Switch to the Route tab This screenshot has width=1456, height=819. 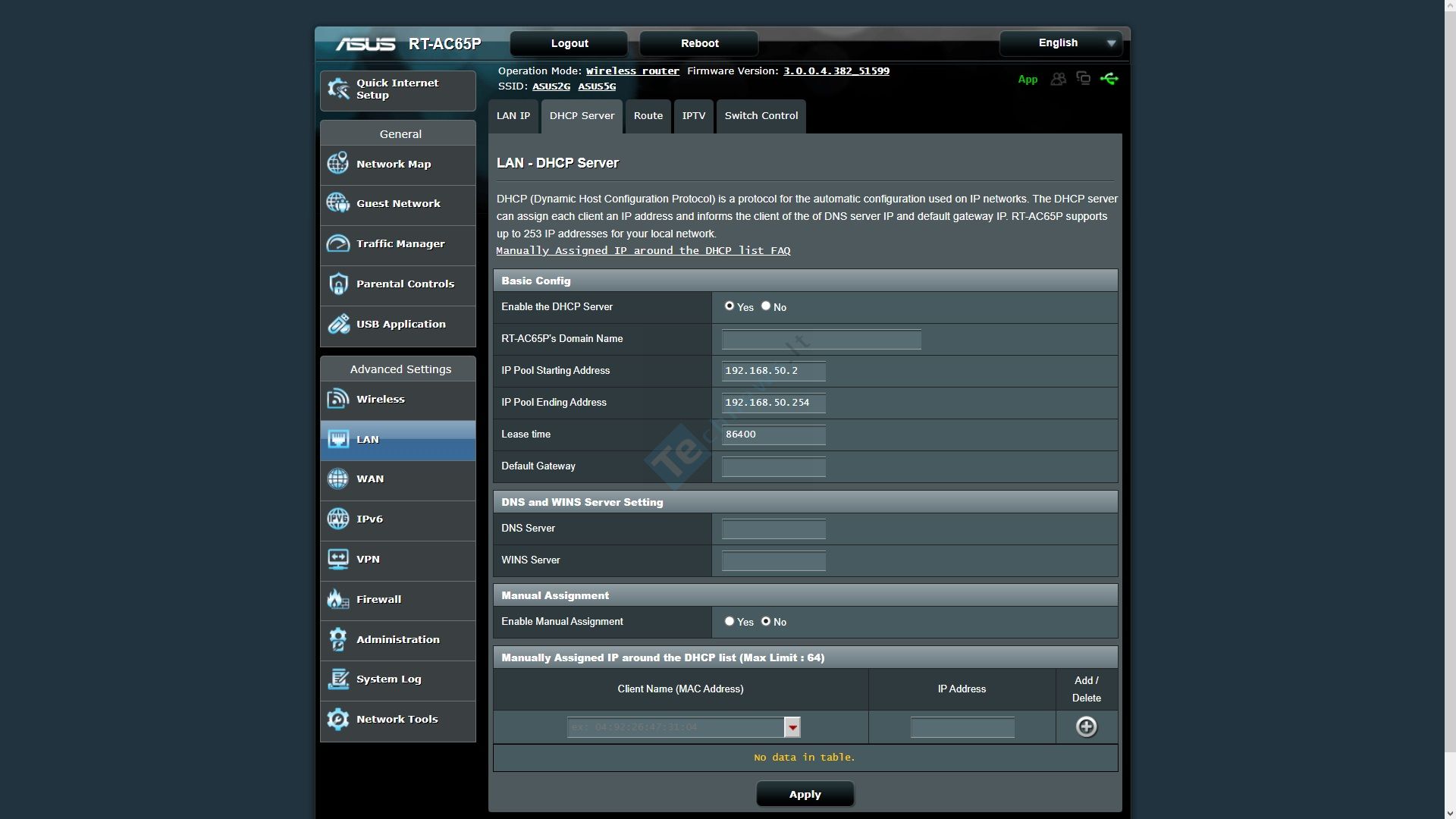648,116
